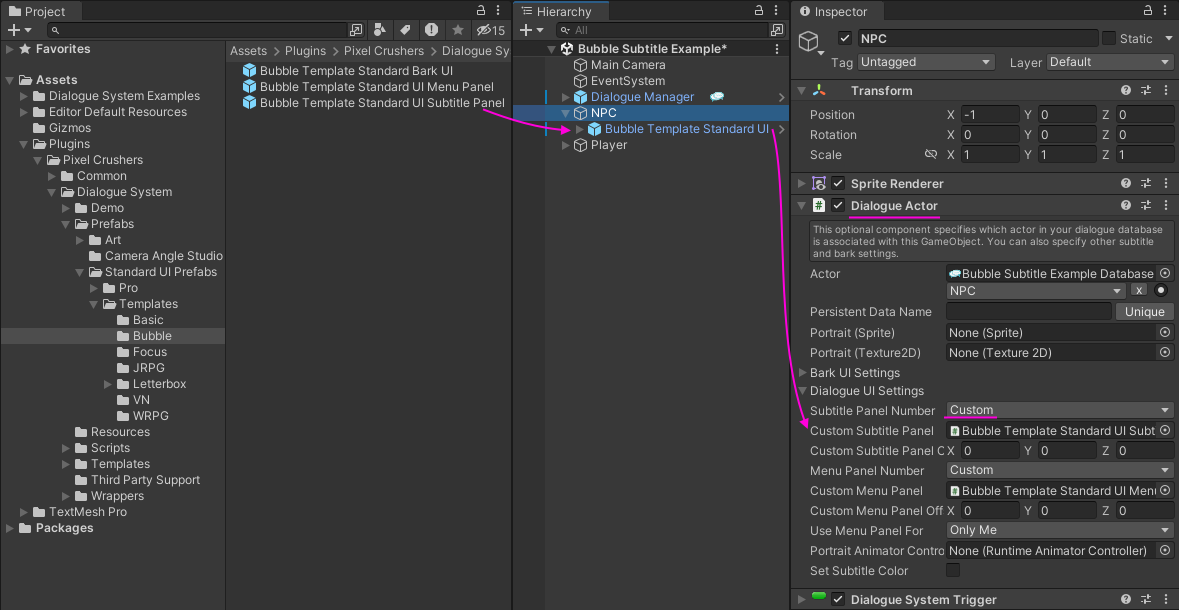Open the Tag dropdown showing Untagged
The image size is (1179, 610).
(926, 62)
